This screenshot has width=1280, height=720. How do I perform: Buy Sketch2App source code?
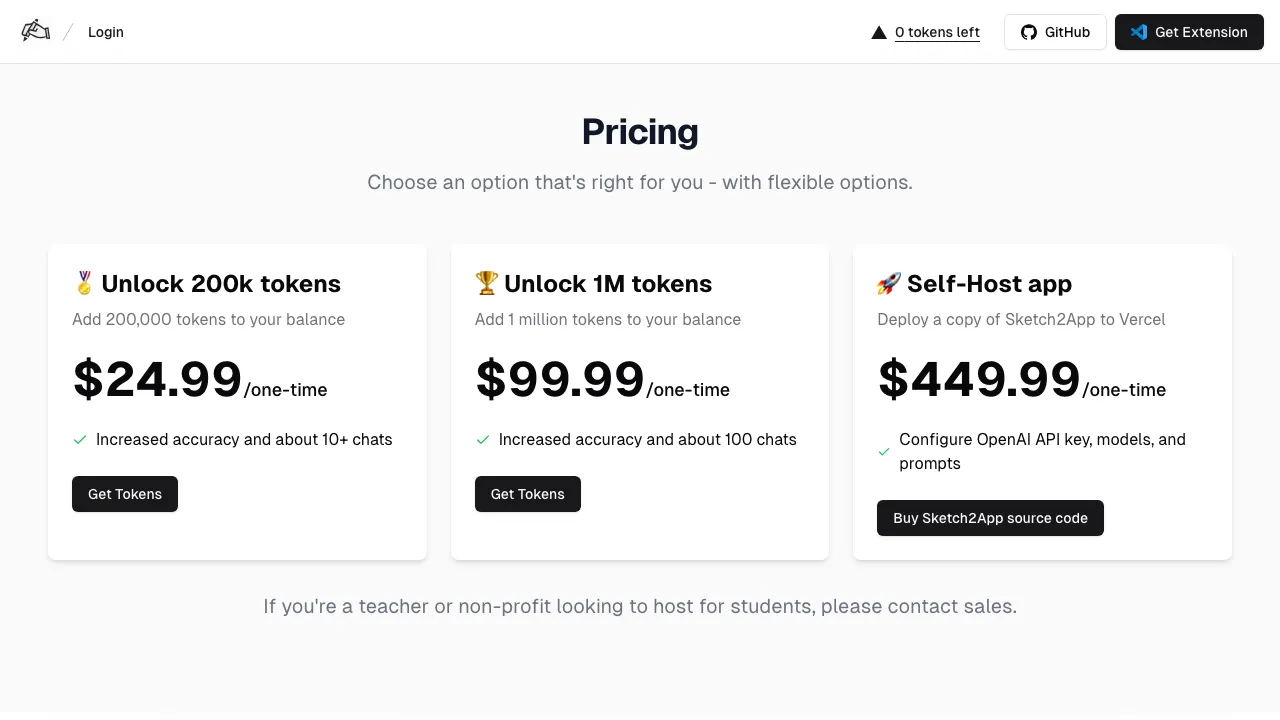pyautogui.click(x=990, y=518)
